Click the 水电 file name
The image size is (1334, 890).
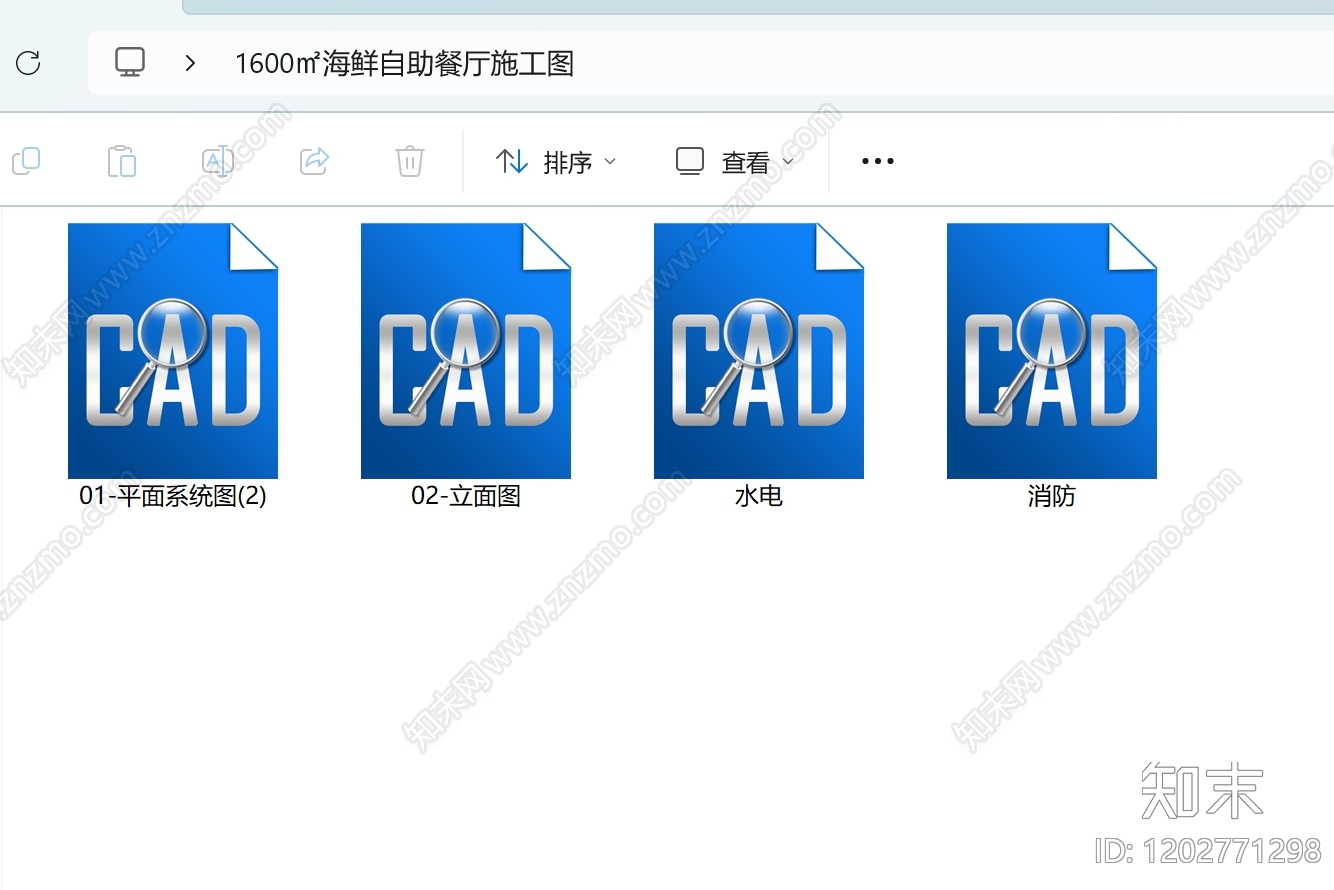point(759,496)
